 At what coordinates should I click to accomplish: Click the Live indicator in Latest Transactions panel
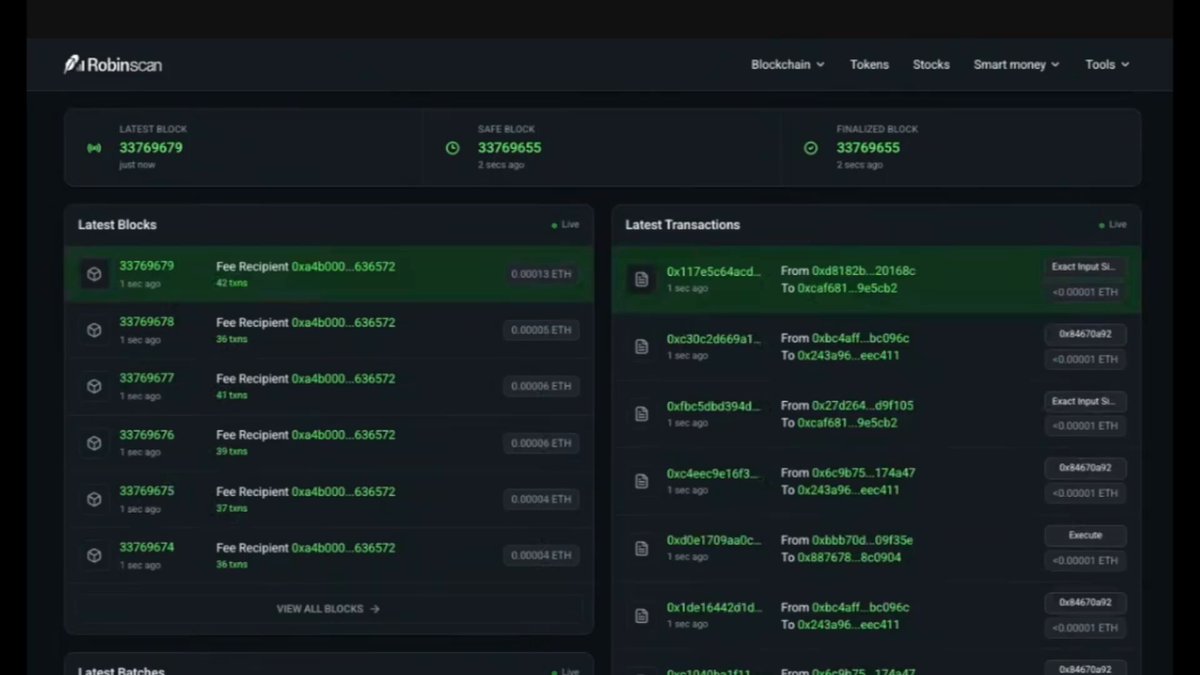coord(1112,225)
